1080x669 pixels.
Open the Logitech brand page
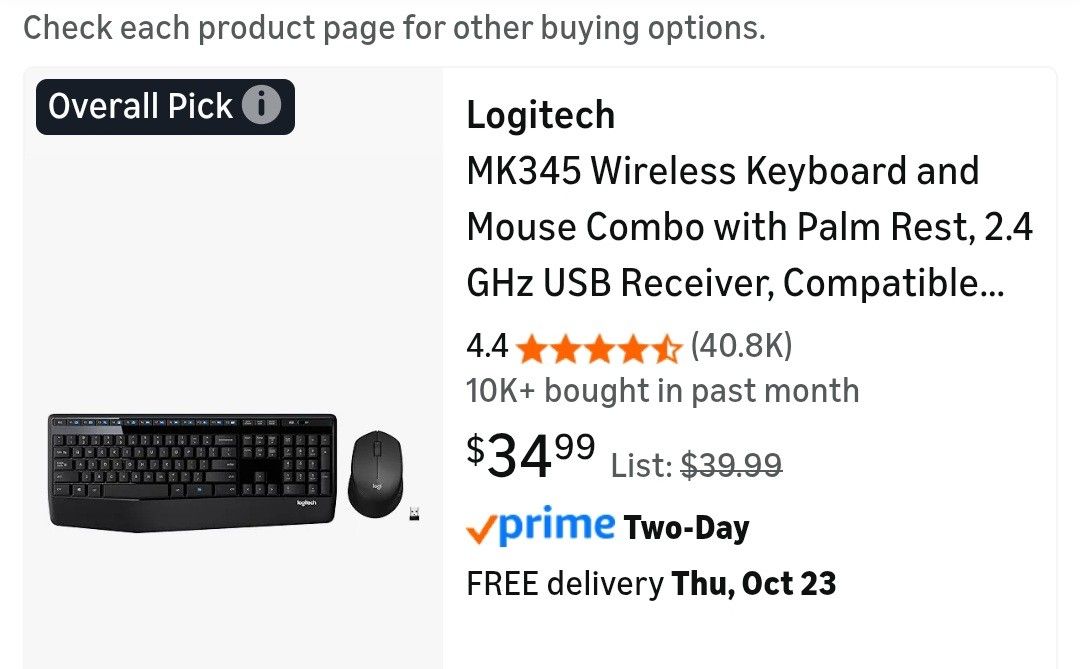coord(540,115)
